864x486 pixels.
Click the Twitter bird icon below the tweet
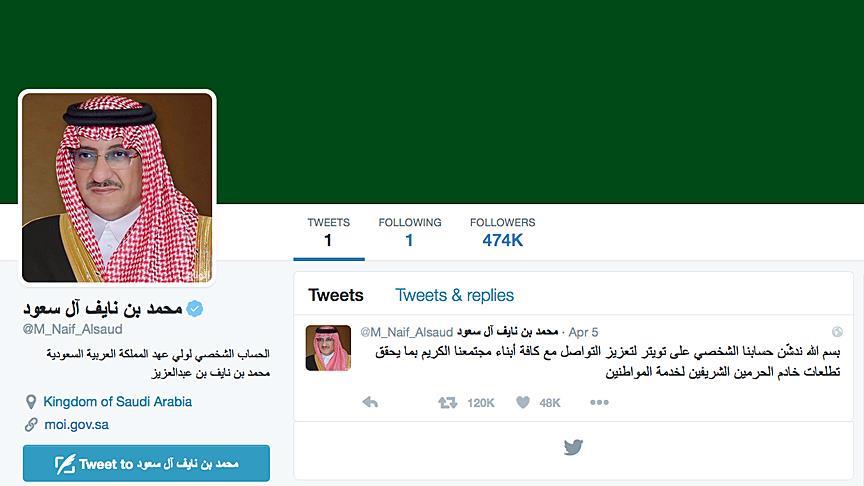click(x=573, y=447)
